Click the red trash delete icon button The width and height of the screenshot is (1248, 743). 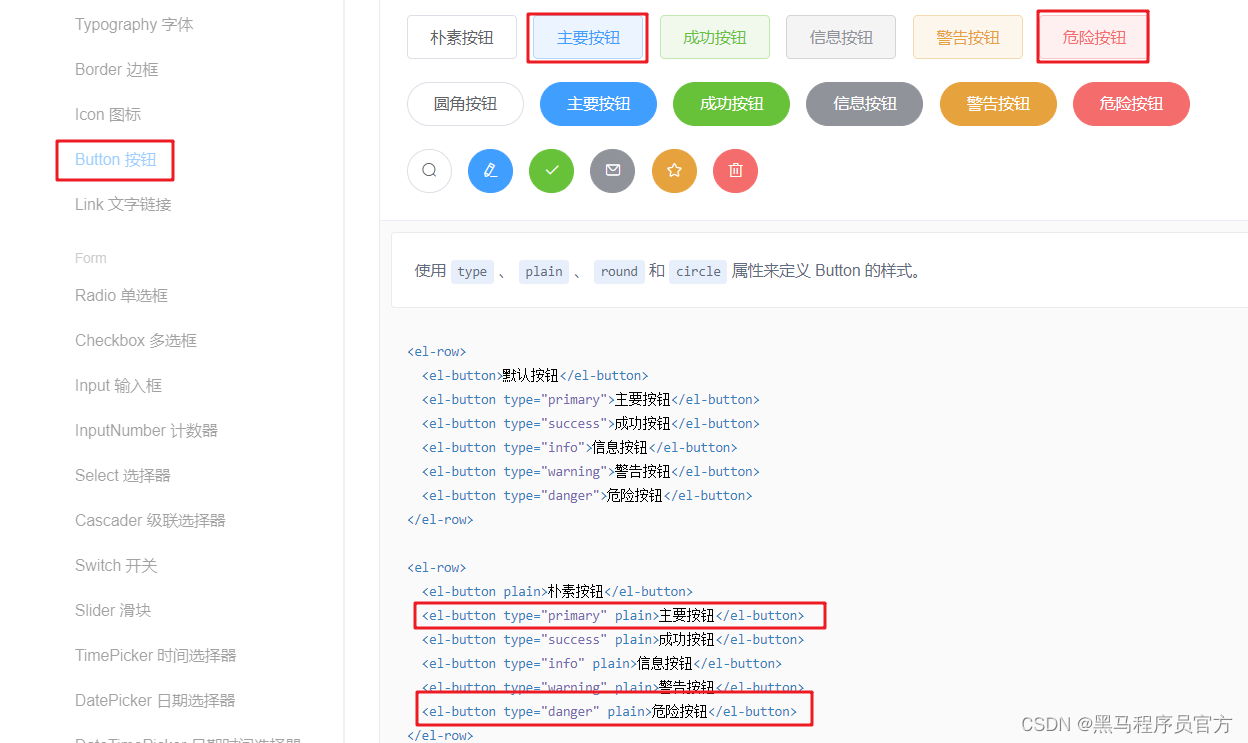(735, 170)
